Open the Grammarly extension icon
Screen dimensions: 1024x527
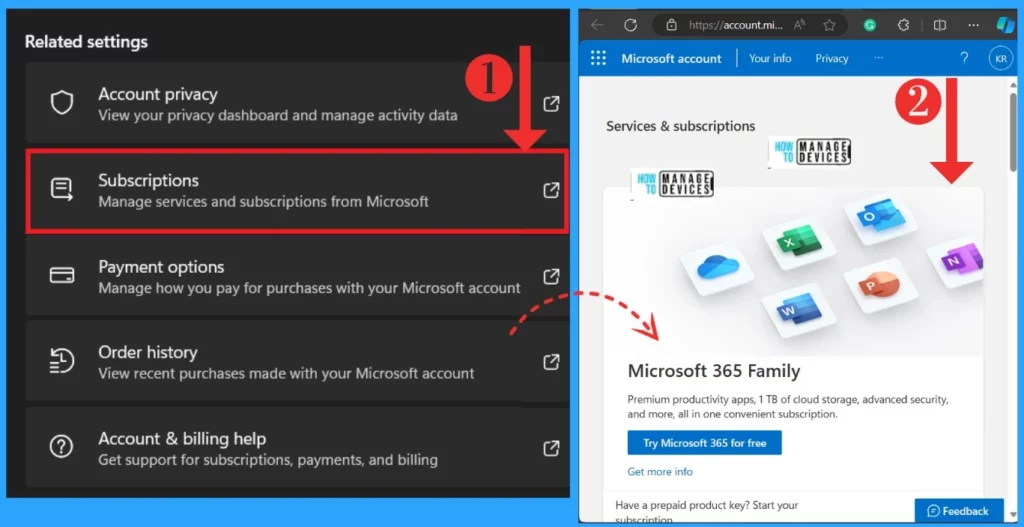click(870, 25)
